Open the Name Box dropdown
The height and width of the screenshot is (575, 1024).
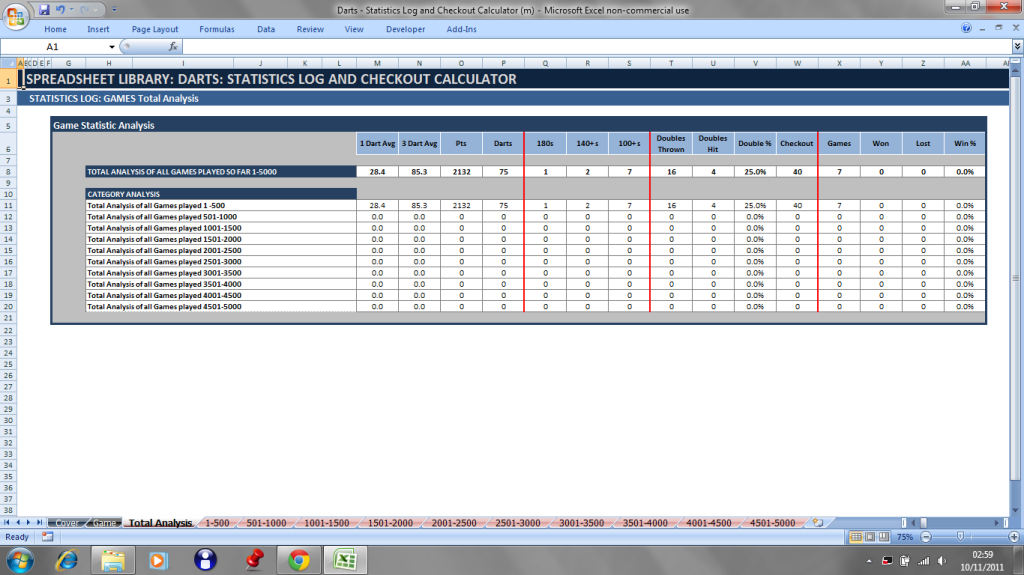coord(112,46)
